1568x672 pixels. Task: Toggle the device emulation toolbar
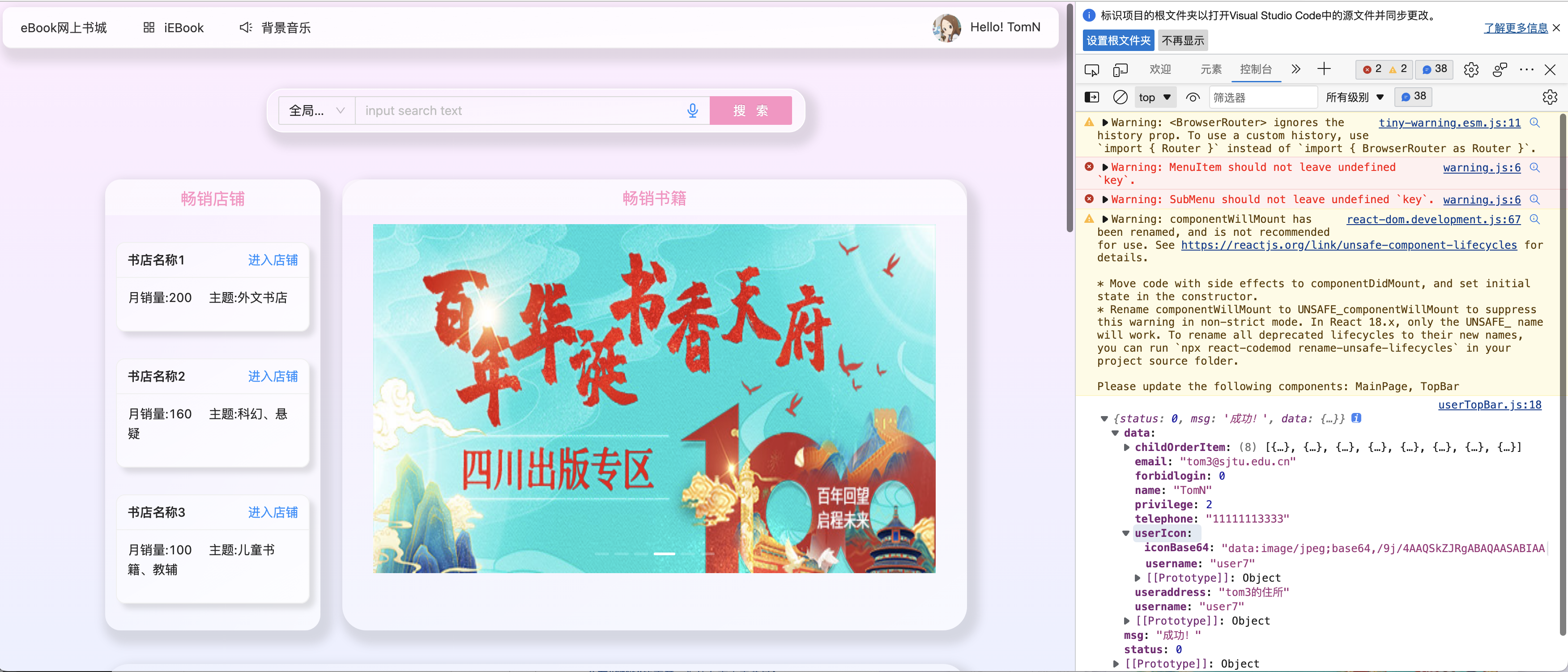(1121, 69)
